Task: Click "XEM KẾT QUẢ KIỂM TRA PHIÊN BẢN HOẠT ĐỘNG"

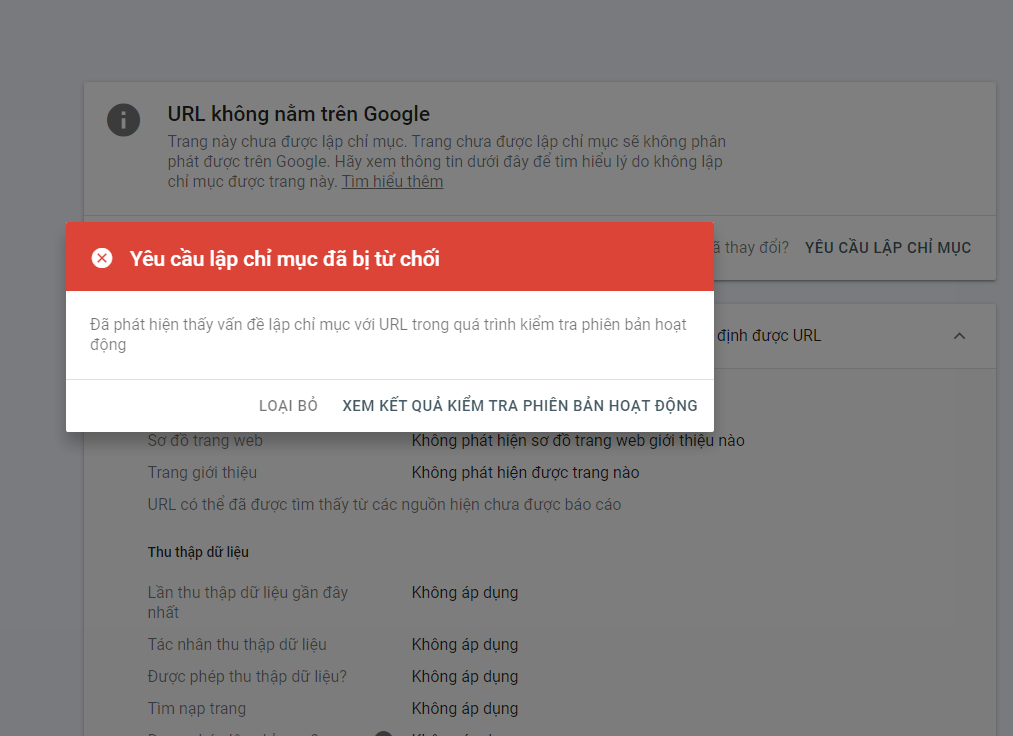Action: (x=520, y=406)
